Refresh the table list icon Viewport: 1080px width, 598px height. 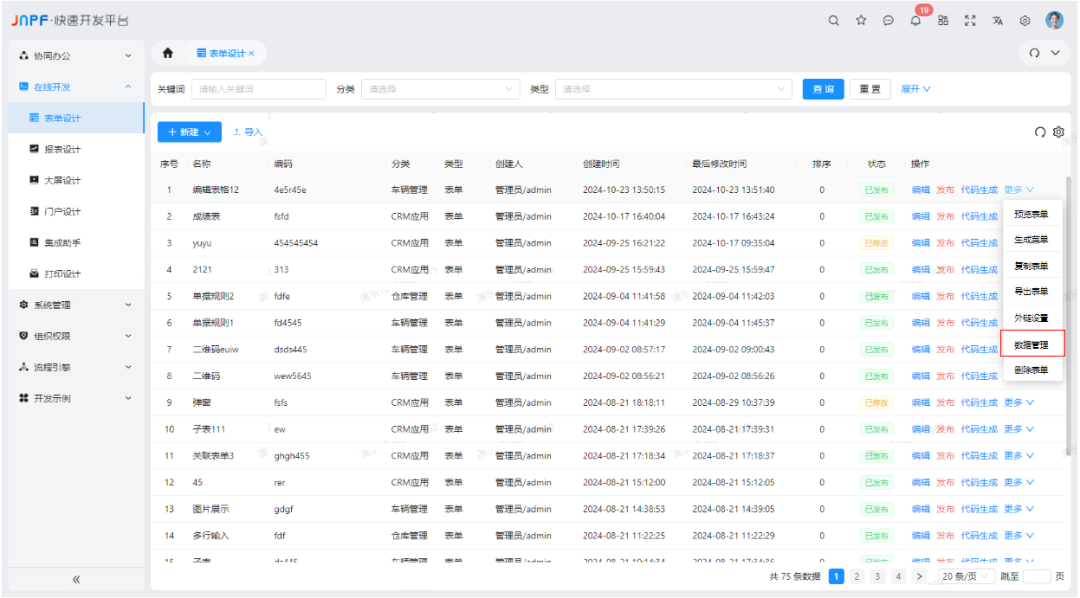point(1040,132)
